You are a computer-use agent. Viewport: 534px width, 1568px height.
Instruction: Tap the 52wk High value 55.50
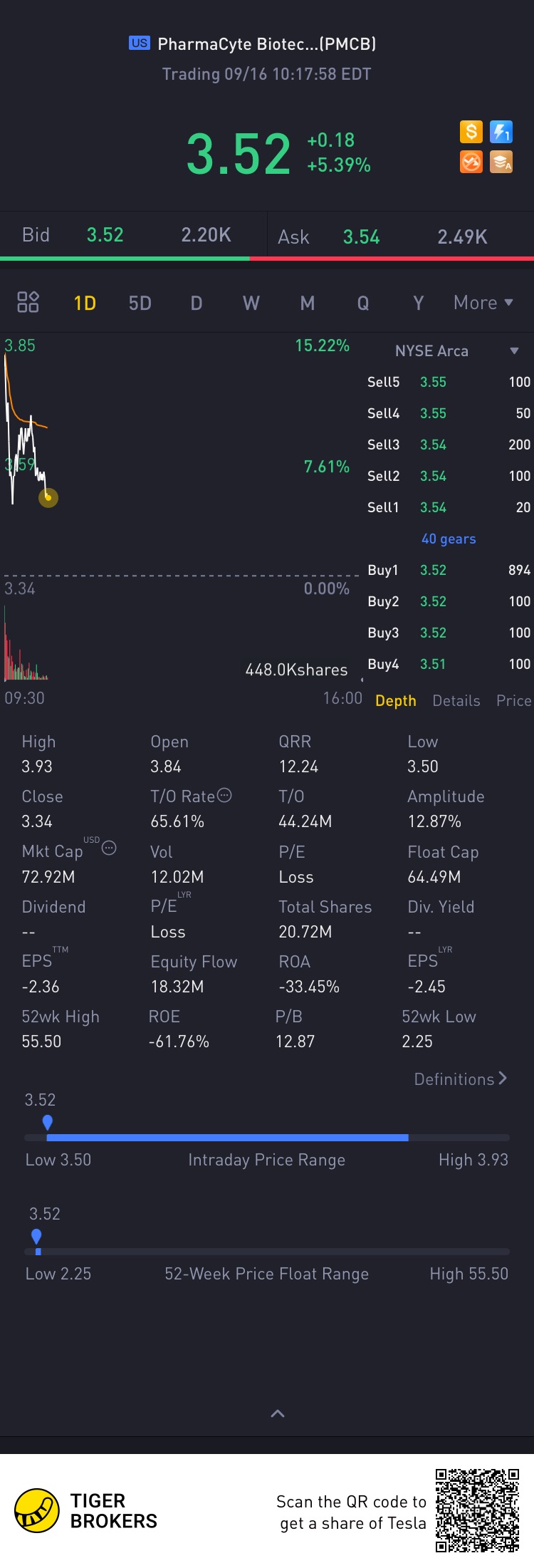[41, 1042]
